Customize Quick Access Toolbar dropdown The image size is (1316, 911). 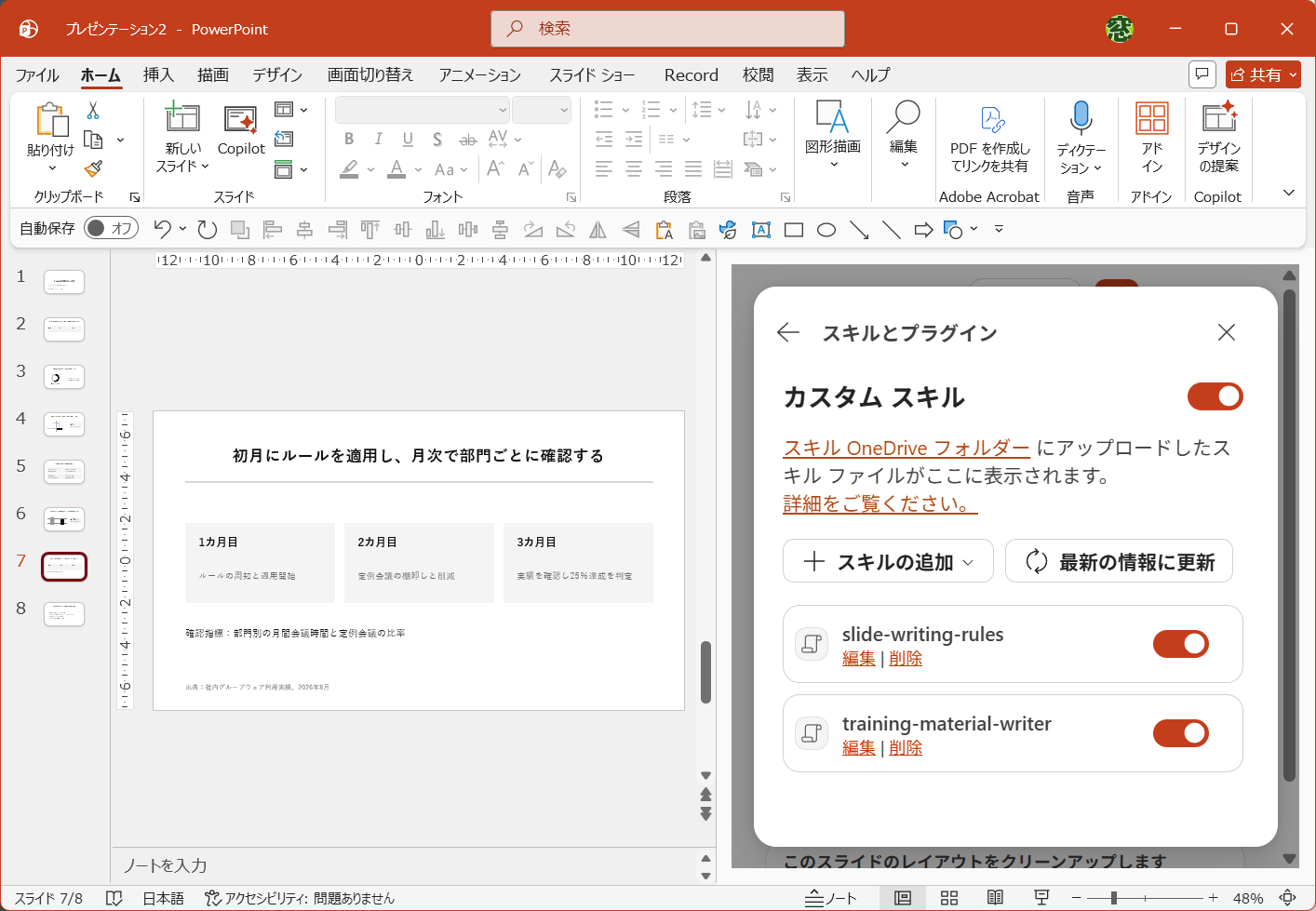click(999, 229)
